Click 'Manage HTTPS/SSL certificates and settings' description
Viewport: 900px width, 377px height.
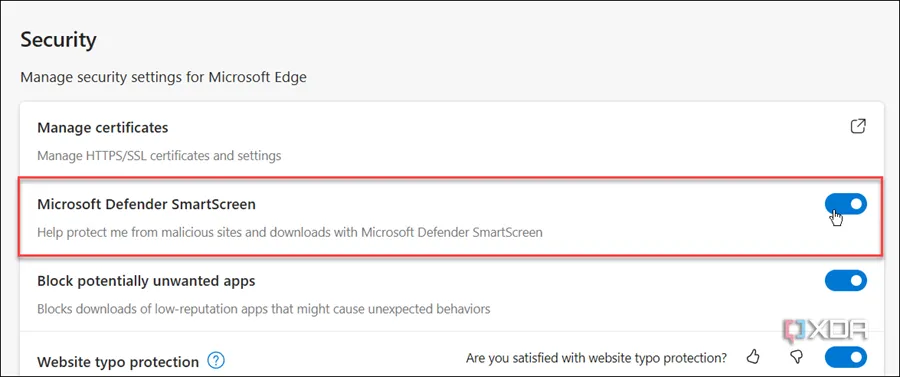[159, 156]
